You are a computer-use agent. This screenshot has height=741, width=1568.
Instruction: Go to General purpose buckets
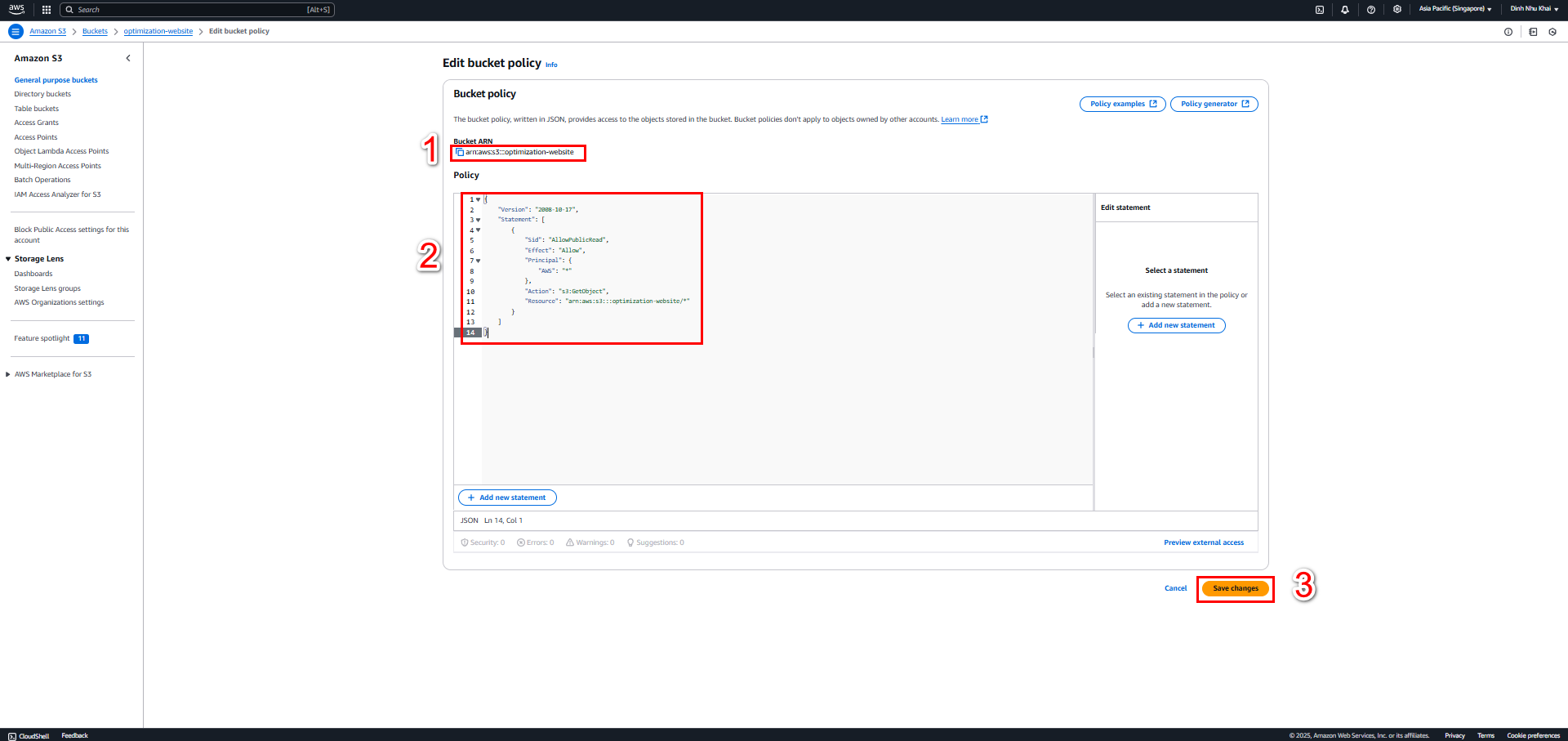[x=56, y=80]
